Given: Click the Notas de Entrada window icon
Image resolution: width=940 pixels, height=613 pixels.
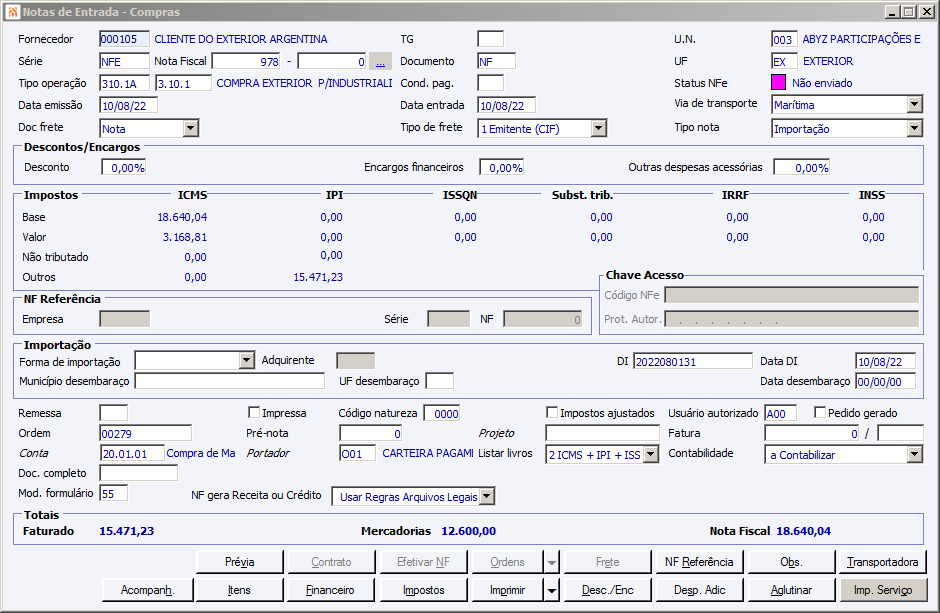Looking at the screenshot, I should 12,12.
